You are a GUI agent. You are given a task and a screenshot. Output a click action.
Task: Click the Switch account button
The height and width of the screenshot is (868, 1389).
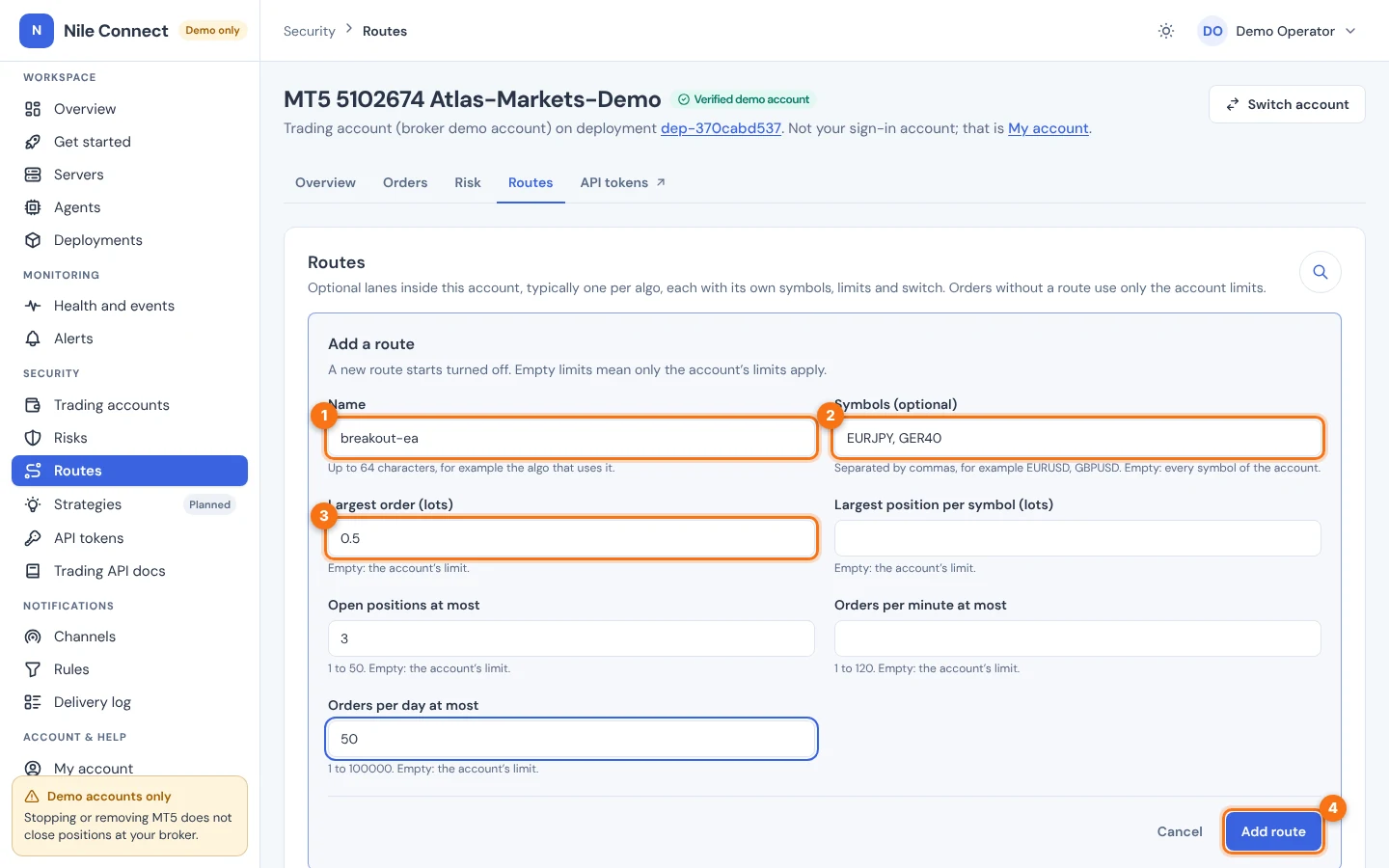(1287, 104)
